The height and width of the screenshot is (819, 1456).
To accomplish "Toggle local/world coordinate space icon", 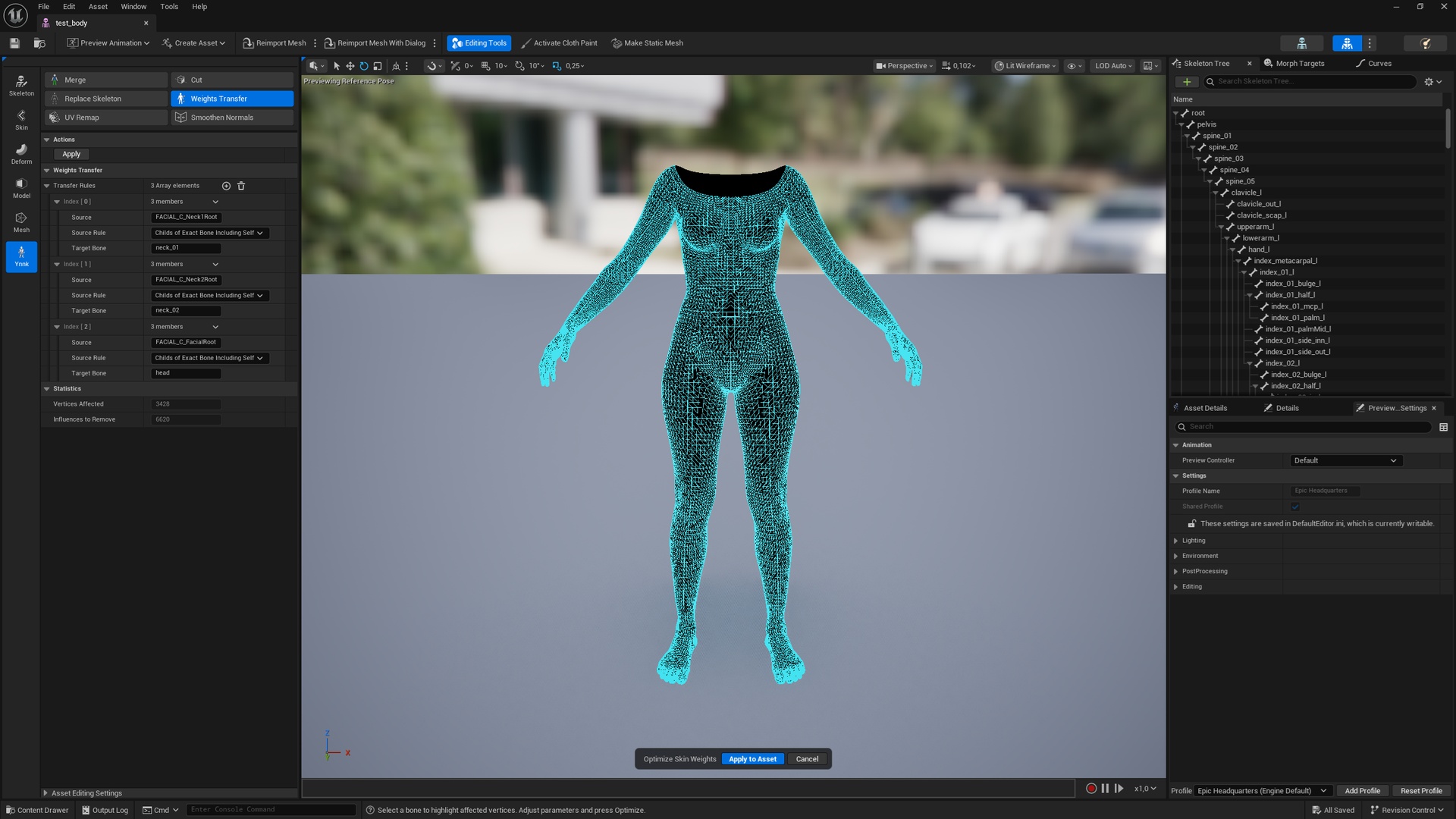I will point(396,66).
